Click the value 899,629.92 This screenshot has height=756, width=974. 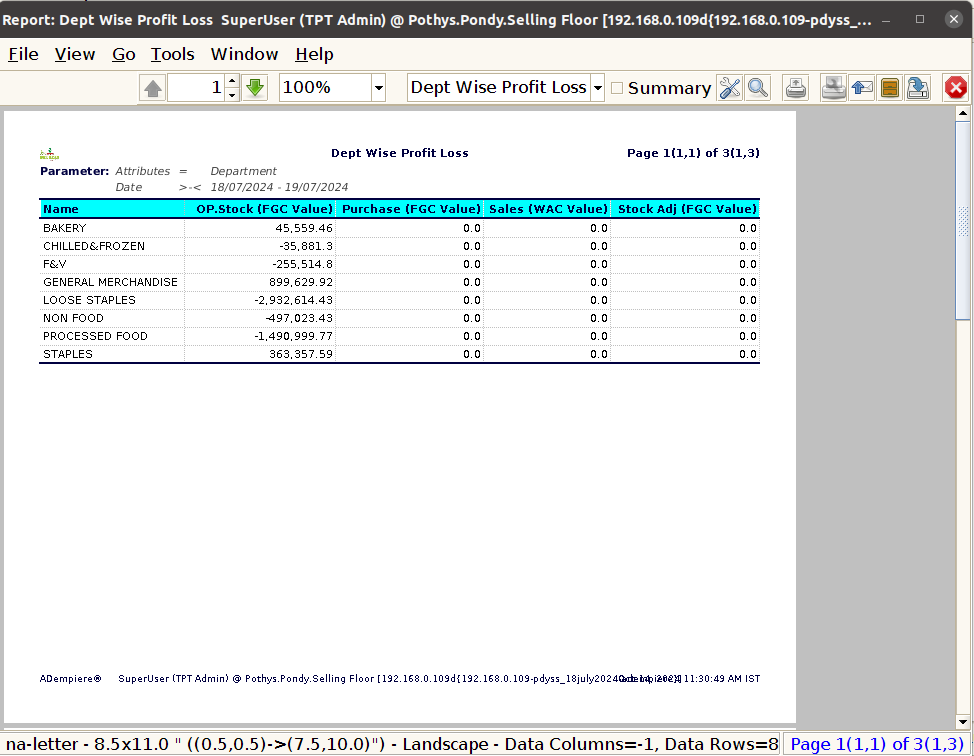(301, 282)
